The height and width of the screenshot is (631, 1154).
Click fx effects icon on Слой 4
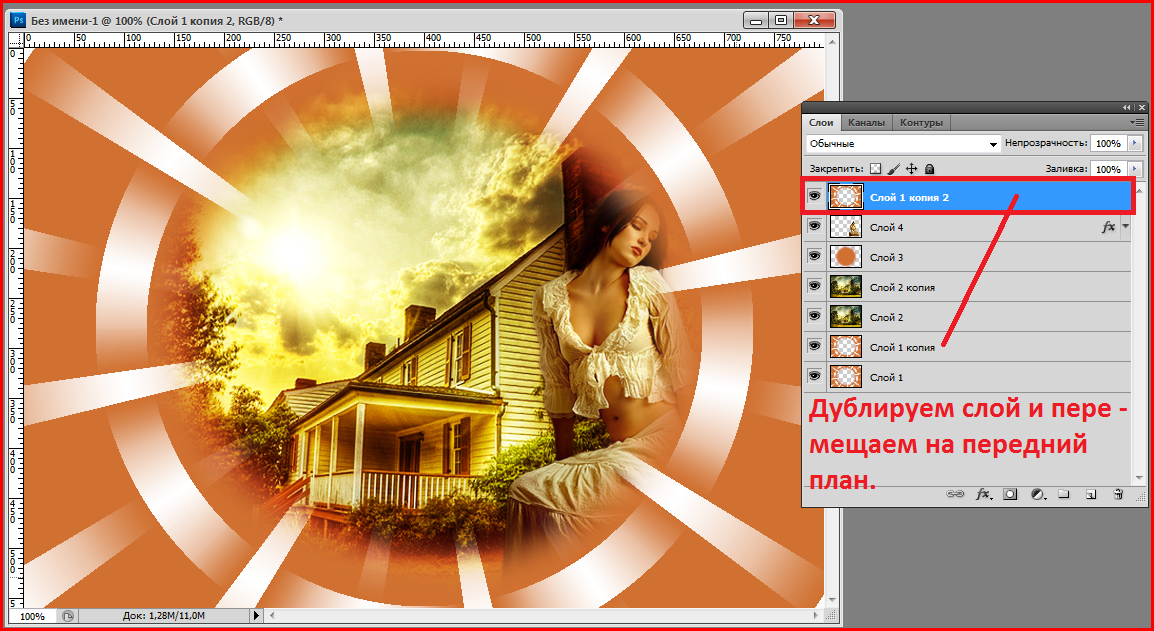point(1108,228)
